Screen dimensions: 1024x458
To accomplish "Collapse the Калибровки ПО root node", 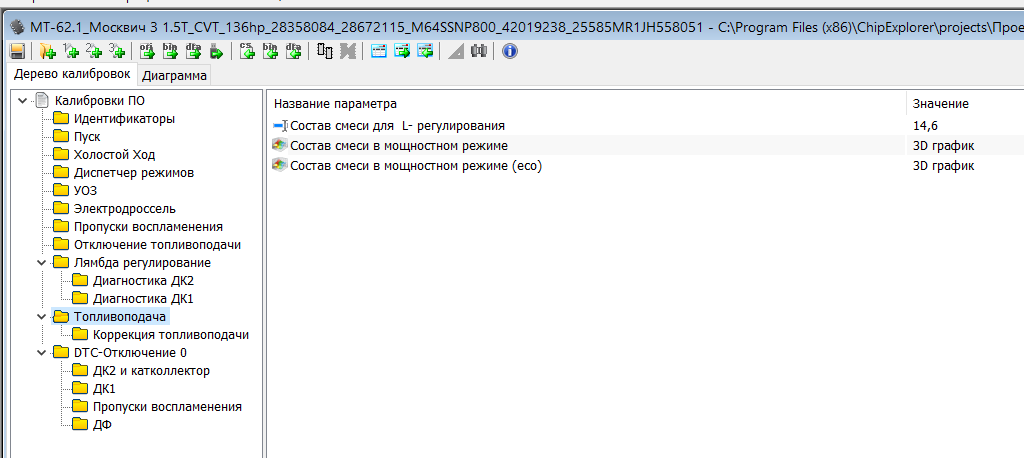I will 22,100.
